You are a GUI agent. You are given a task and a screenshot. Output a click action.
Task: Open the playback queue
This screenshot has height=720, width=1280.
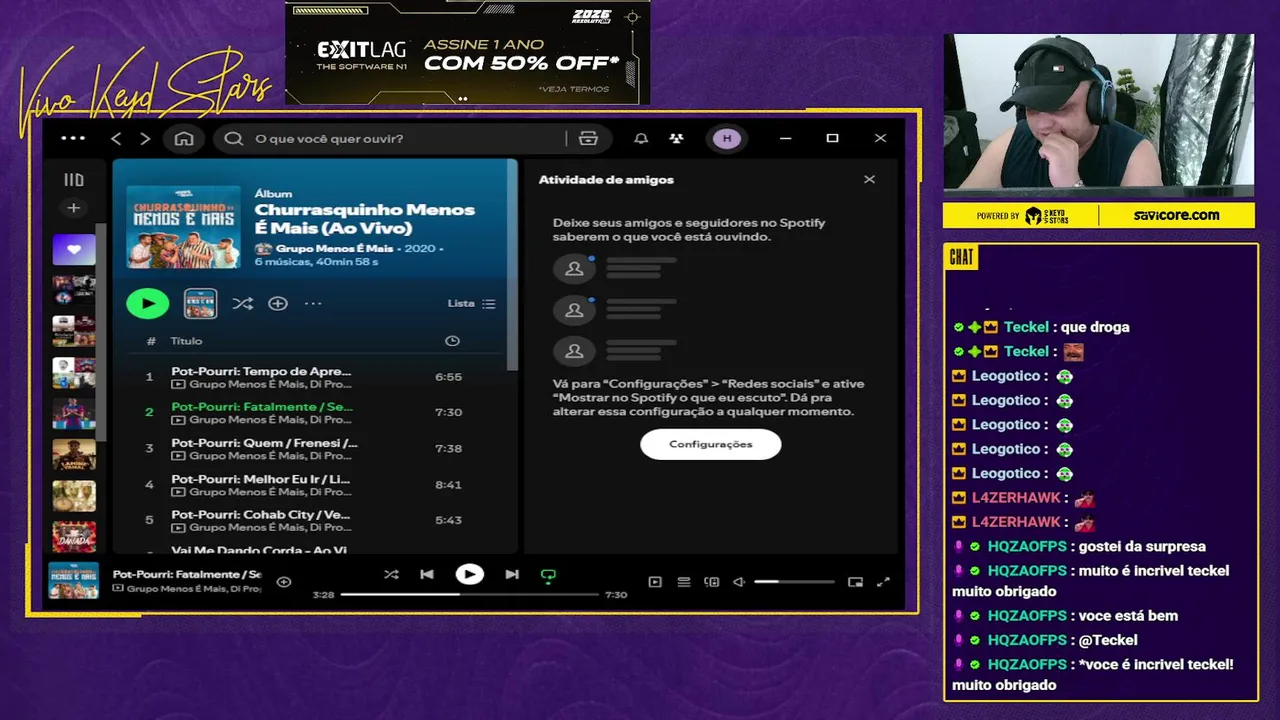[684, 582]
